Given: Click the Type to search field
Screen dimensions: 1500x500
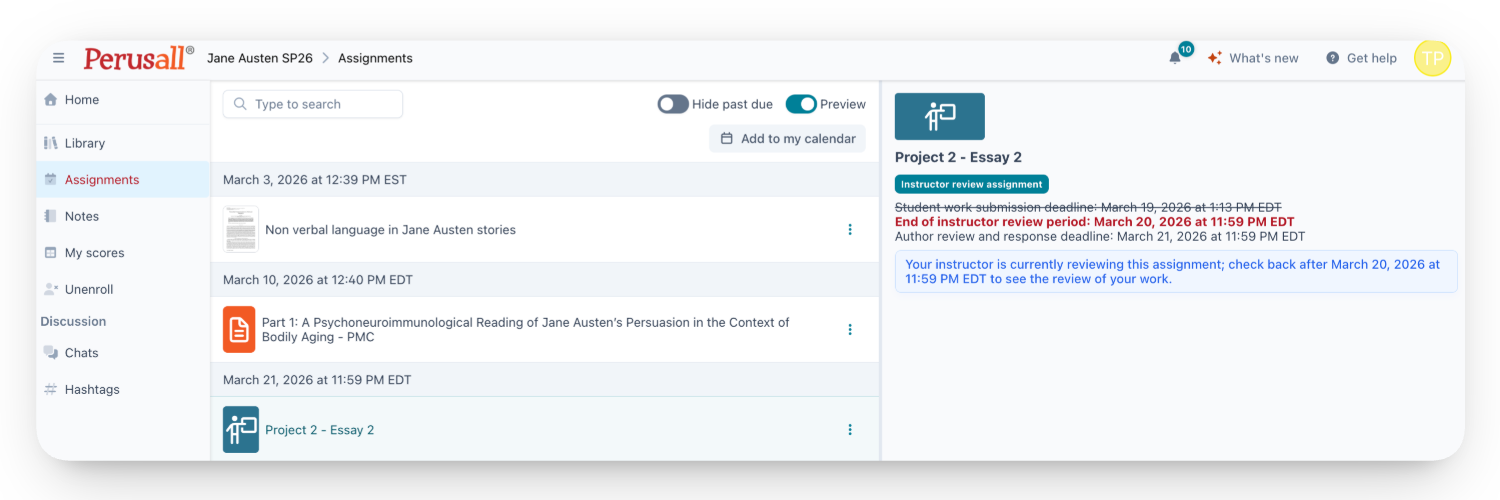Looking at the screenshot, I should (x=313, y=104).
